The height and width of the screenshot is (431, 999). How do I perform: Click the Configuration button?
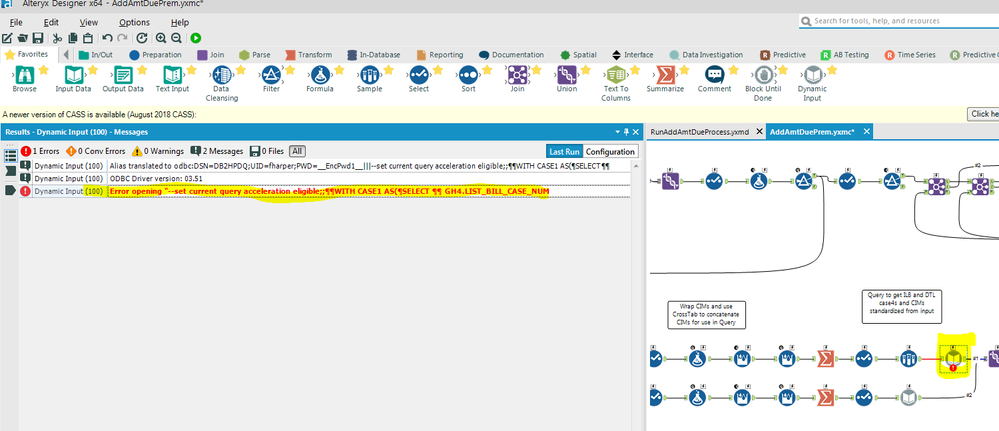[x=610, y=152]
